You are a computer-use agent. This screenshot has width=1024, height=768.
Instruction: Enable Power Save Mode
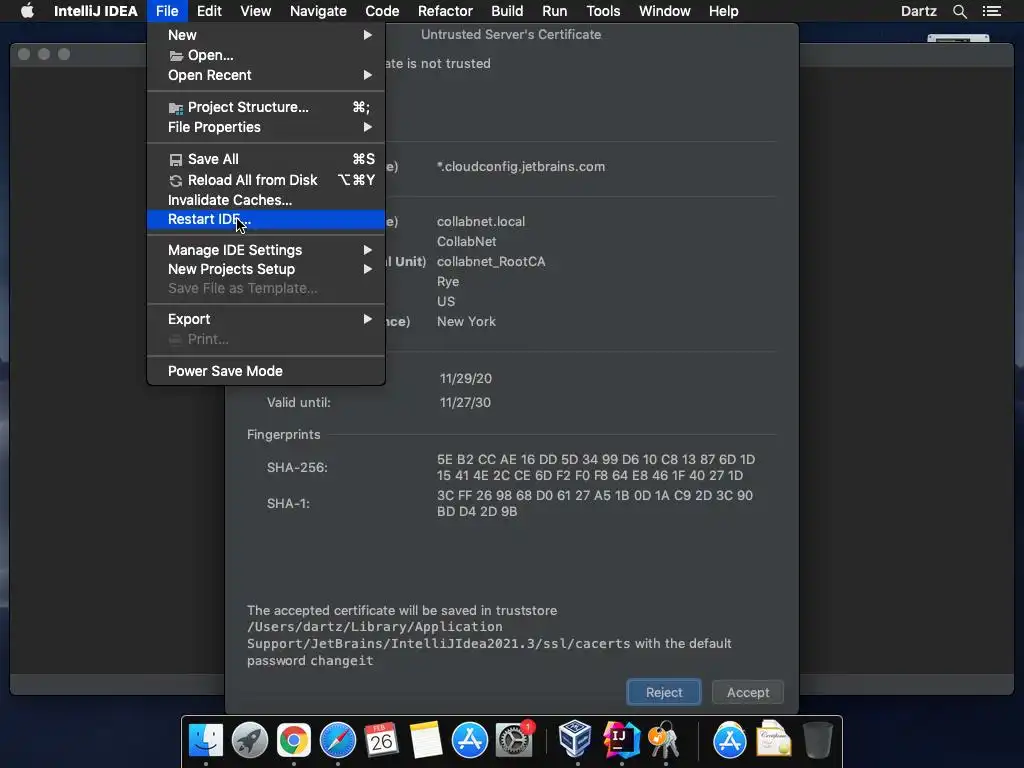266,371
